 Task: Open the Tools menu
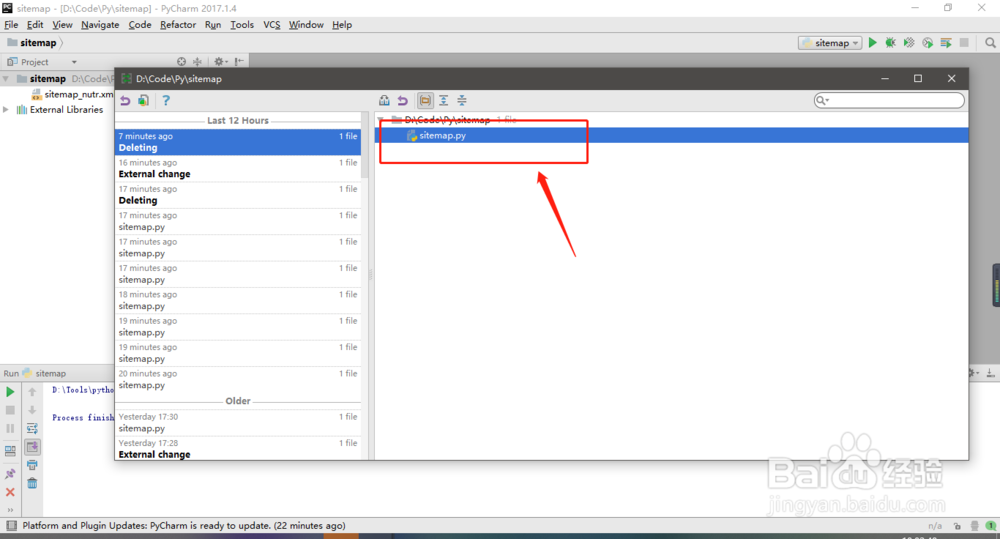242,25
